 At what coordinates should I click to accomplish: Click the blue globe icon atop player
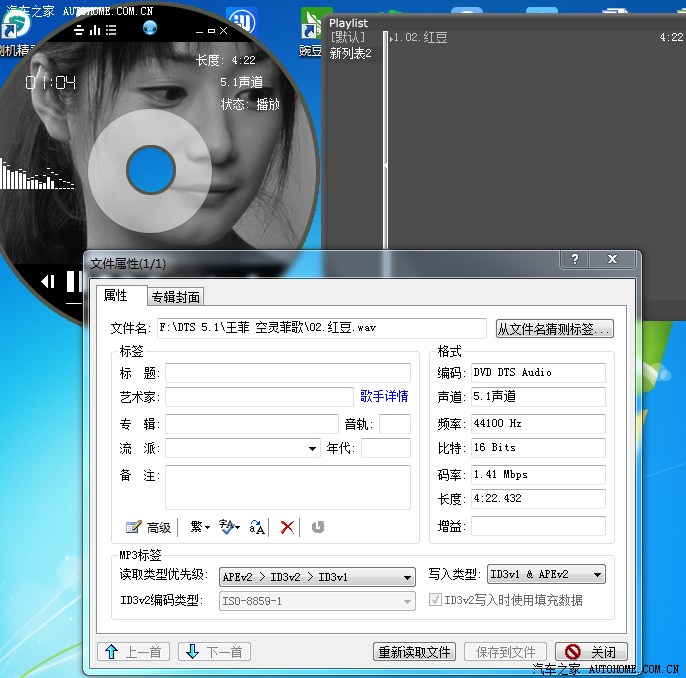click(x=149, y=27)
